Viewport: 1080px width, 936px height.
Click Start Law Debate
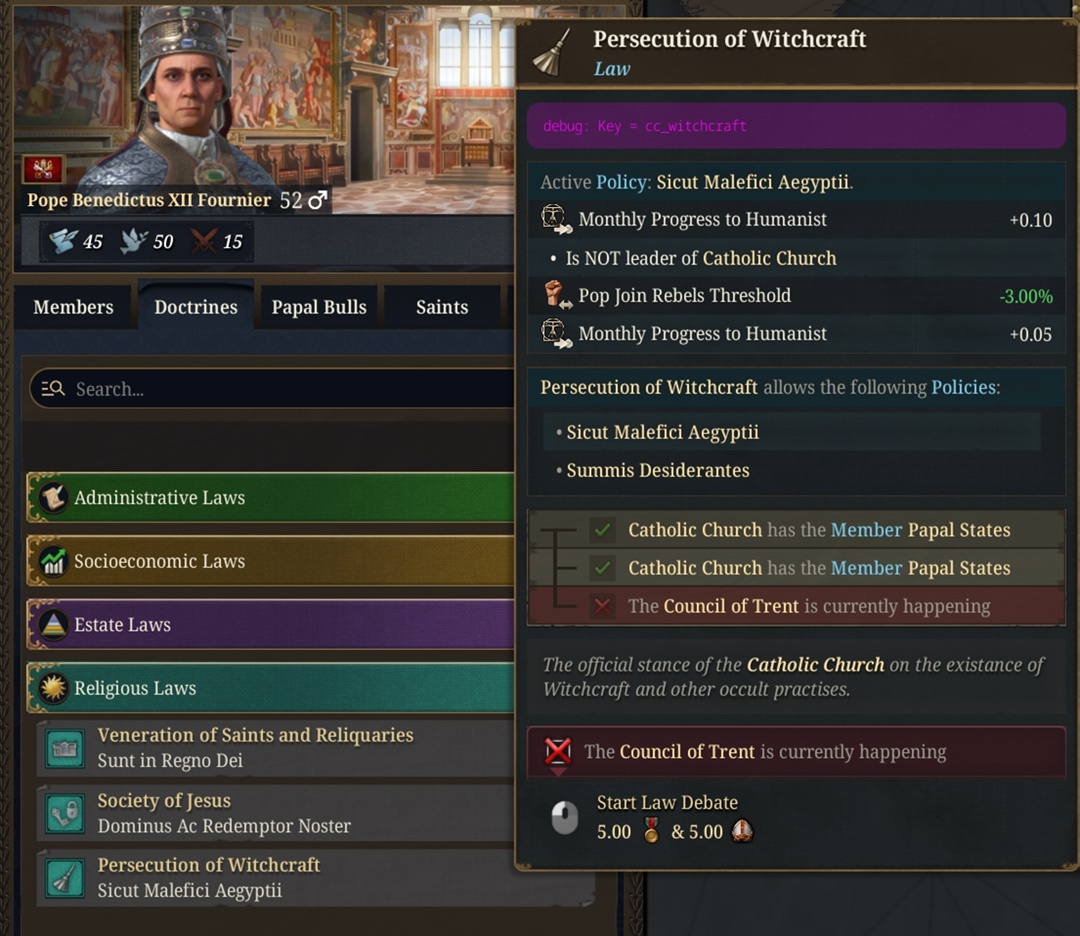click(667, 803)
